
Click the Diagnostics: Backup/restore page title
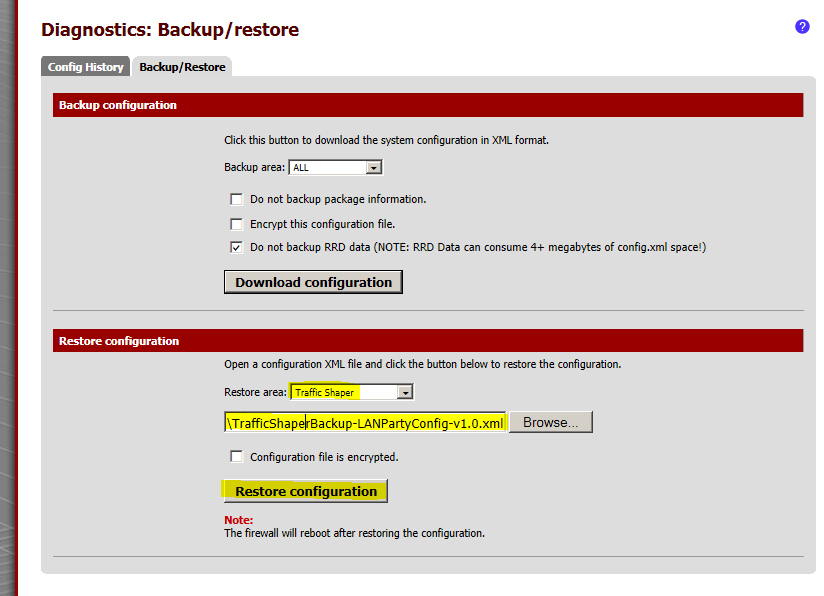pyautogui.click(x=170, y=30)
